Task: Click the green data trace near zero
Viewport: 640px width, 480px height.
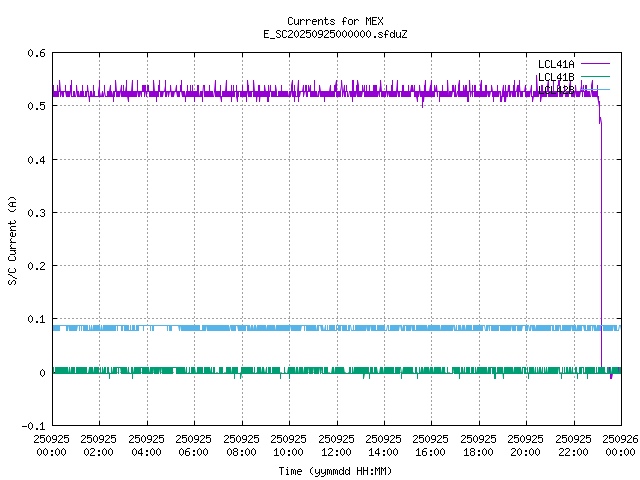Action: 300,371
